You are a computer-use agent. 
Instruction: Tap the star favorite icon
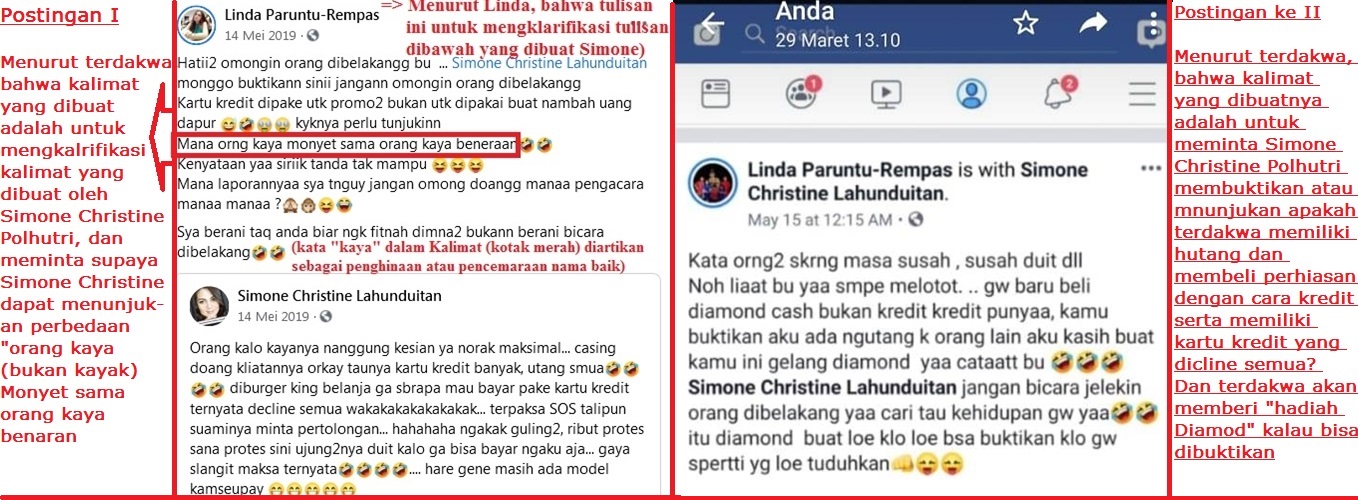[1026, 23]
